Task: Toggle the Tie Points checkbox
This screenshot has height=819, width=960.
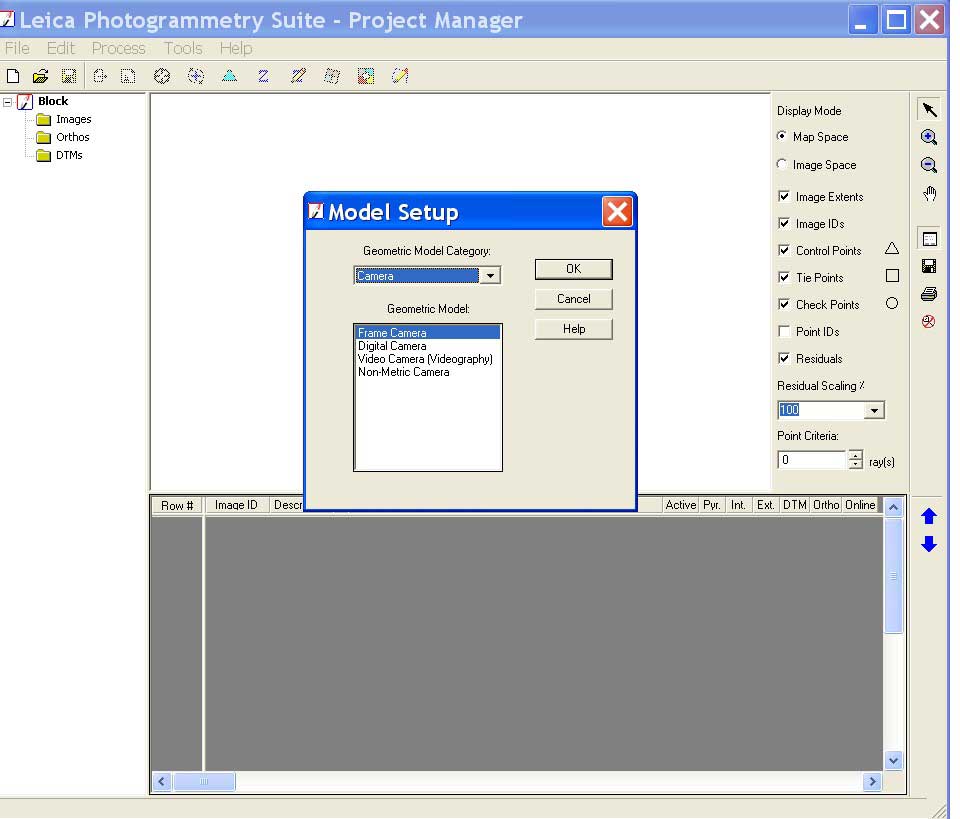Action: click(x=784, y=277)
